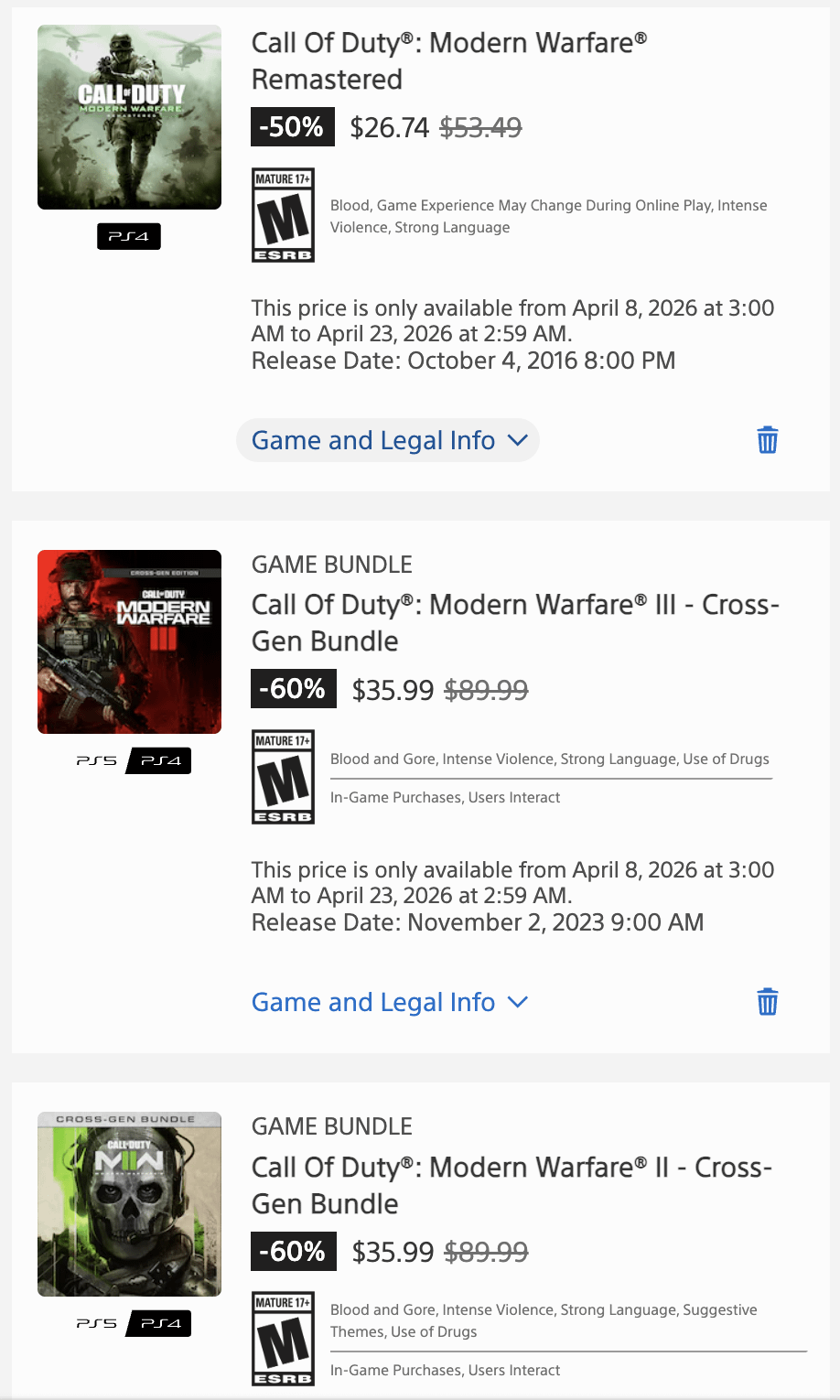Open Modern Warfare Remastered cover thumbnail
This screenshot has height=1400, width=840.
[129, 117]
